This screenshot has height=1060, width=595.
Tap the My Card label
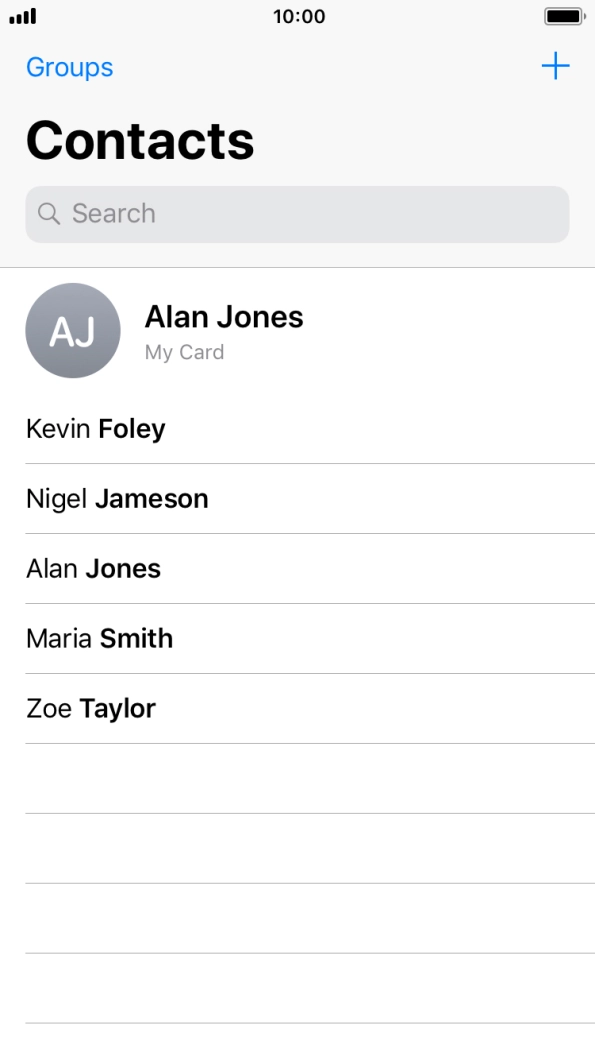point(184,352)
